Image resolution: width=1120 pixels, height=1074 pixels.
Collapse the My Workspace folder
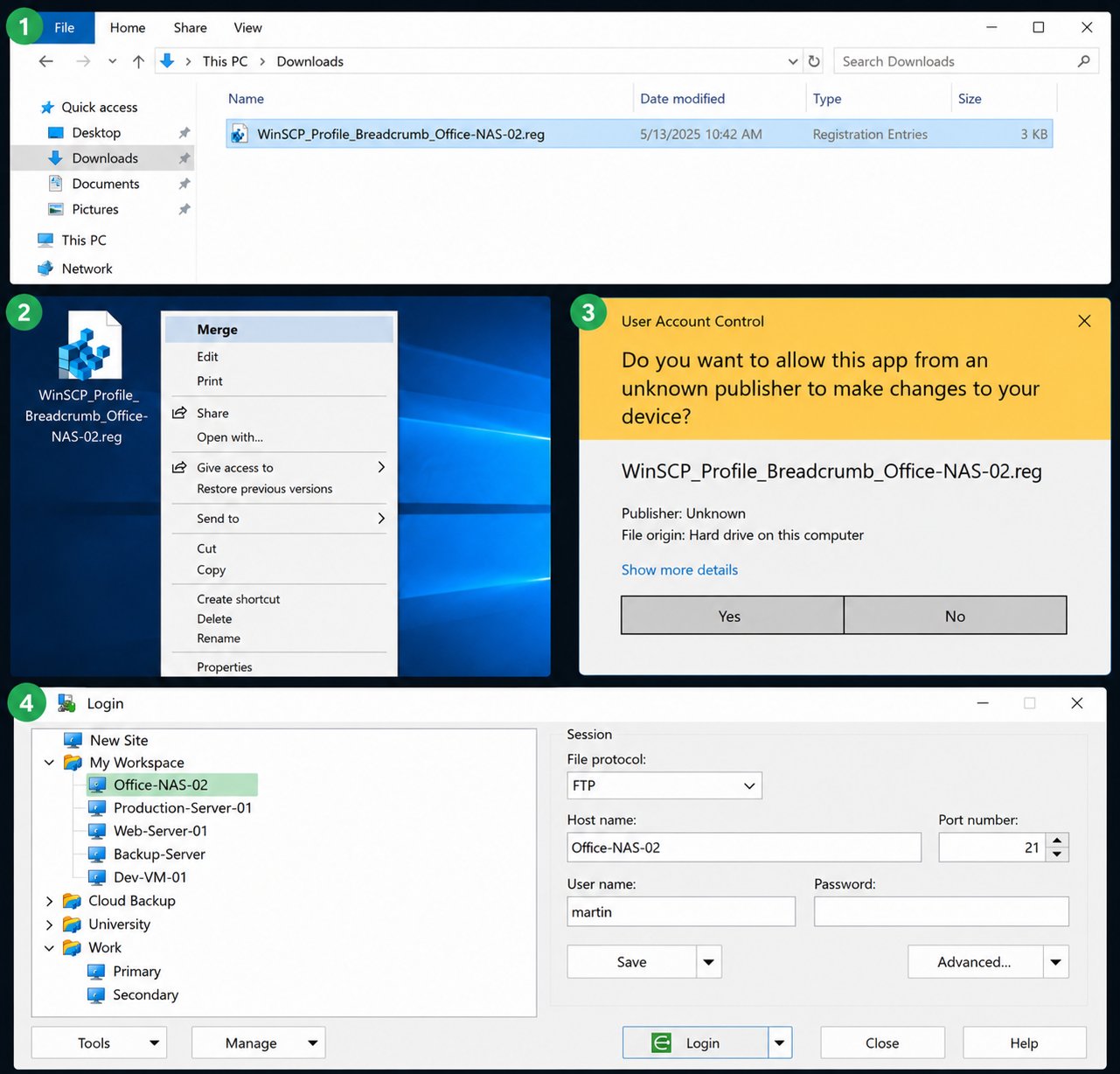[x=50, y=763]
